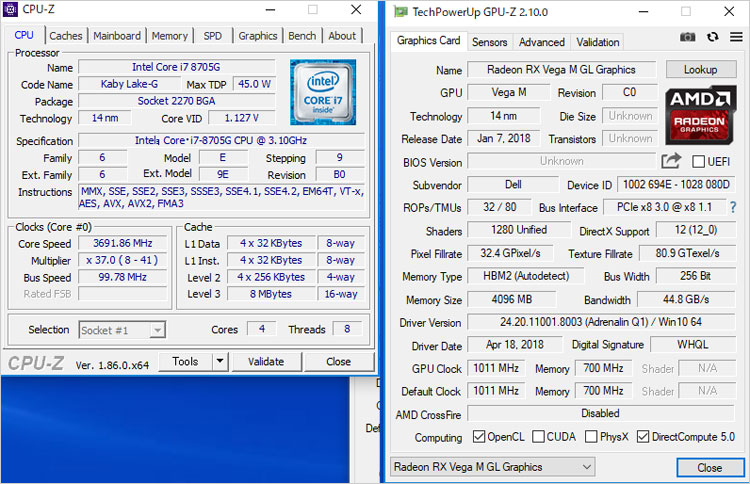Click the Tools button in CPU-Z
The image size is (750, 484).
[185, 361]
